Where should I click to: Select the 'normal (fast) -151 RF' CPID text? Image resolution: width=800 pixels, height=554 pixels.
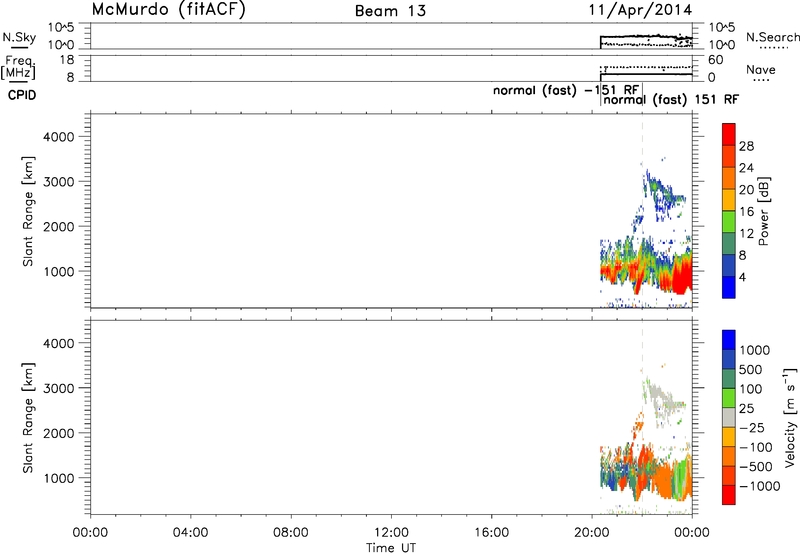click(x=566, y=90)
